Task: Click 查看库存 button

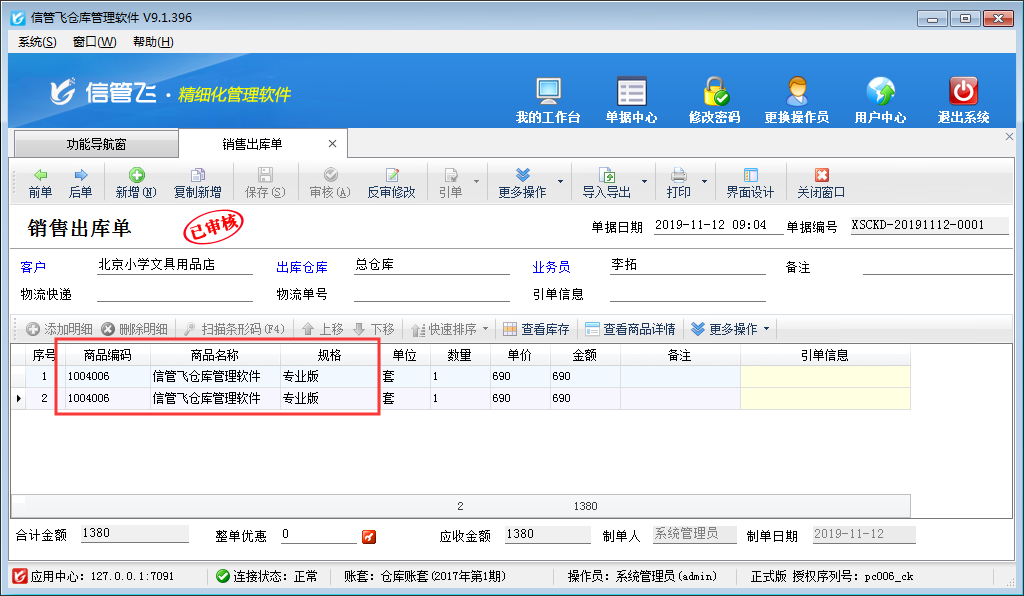Action: tap(536, 329)
